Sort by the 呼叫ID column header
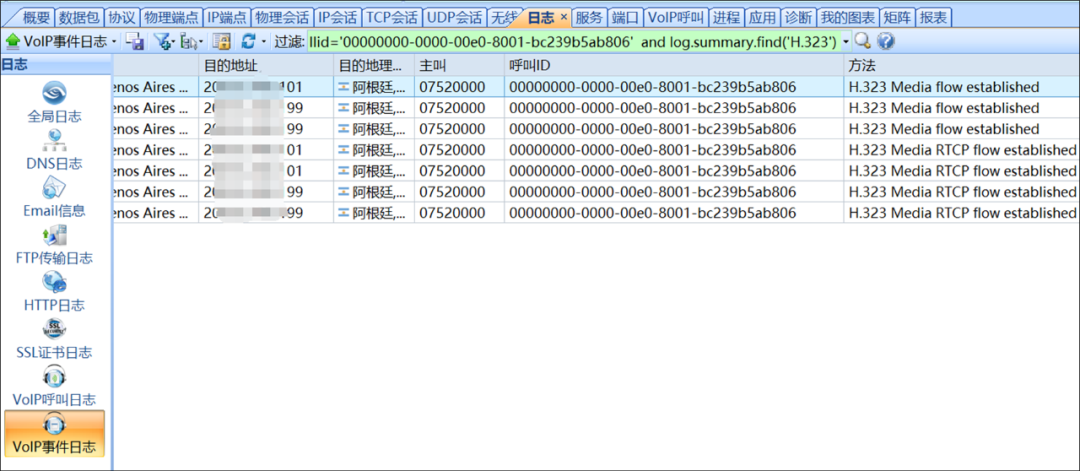 [674, 66]
